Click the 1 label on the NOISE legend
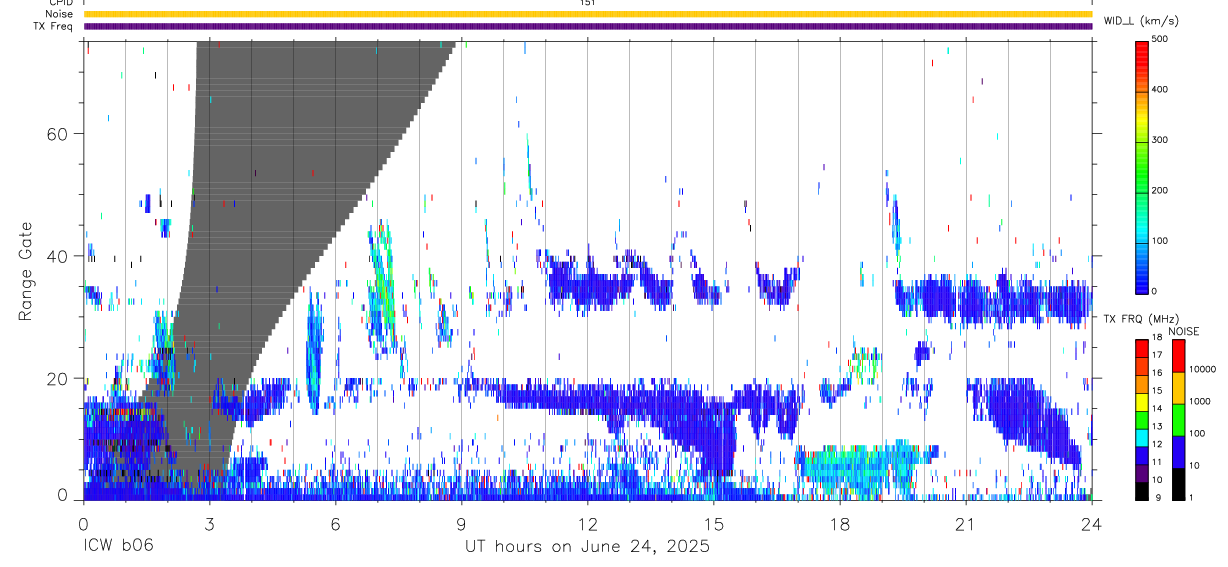The width and height of the screenshot is (1228, 567). 1192,497
